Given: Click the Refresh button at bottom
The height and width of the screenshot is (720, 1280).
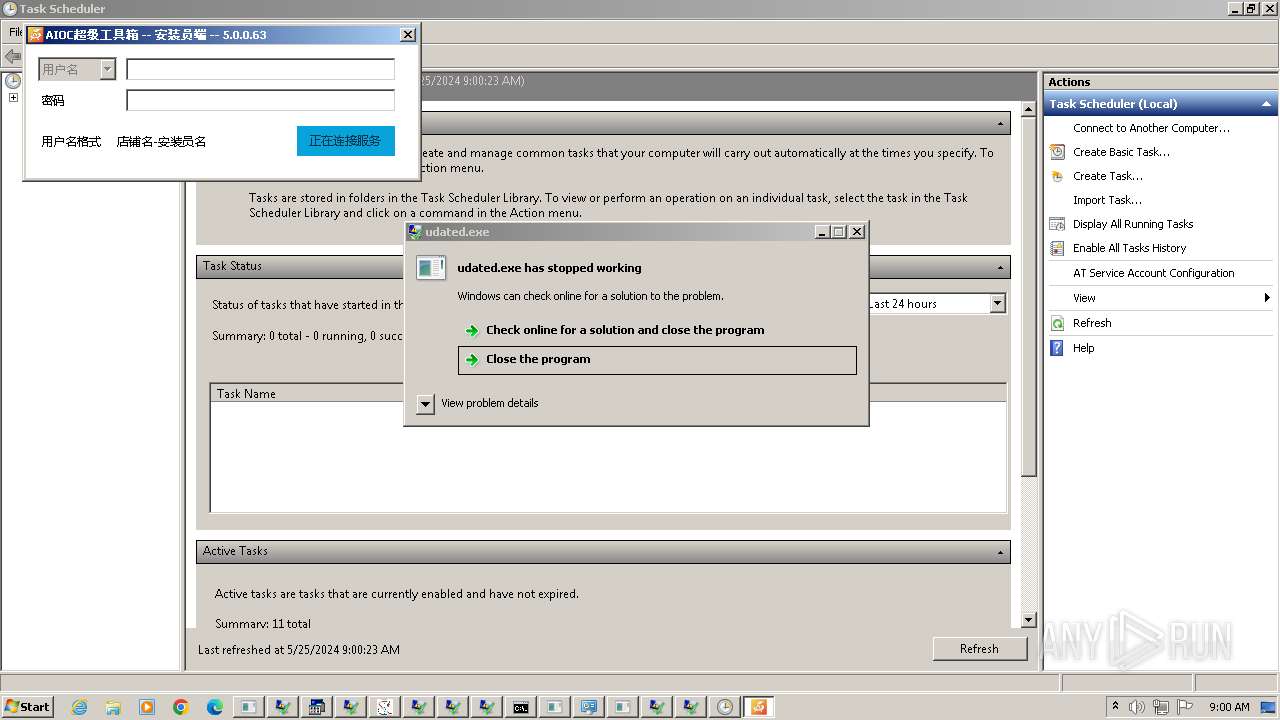Looking at the screenshot, I should point(979,649).
